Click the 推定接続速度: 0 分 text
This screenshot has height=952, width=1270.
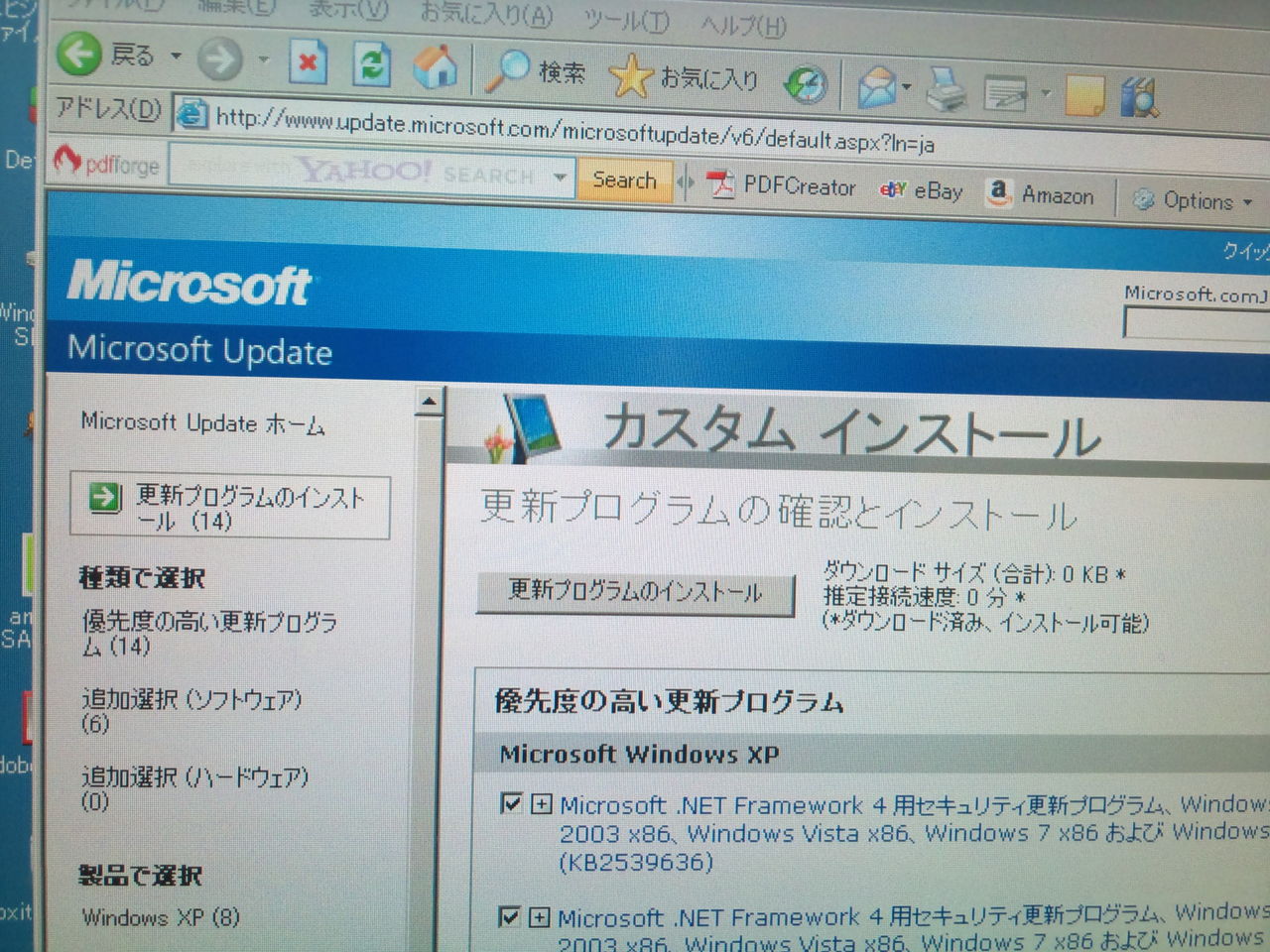[924, 597]
